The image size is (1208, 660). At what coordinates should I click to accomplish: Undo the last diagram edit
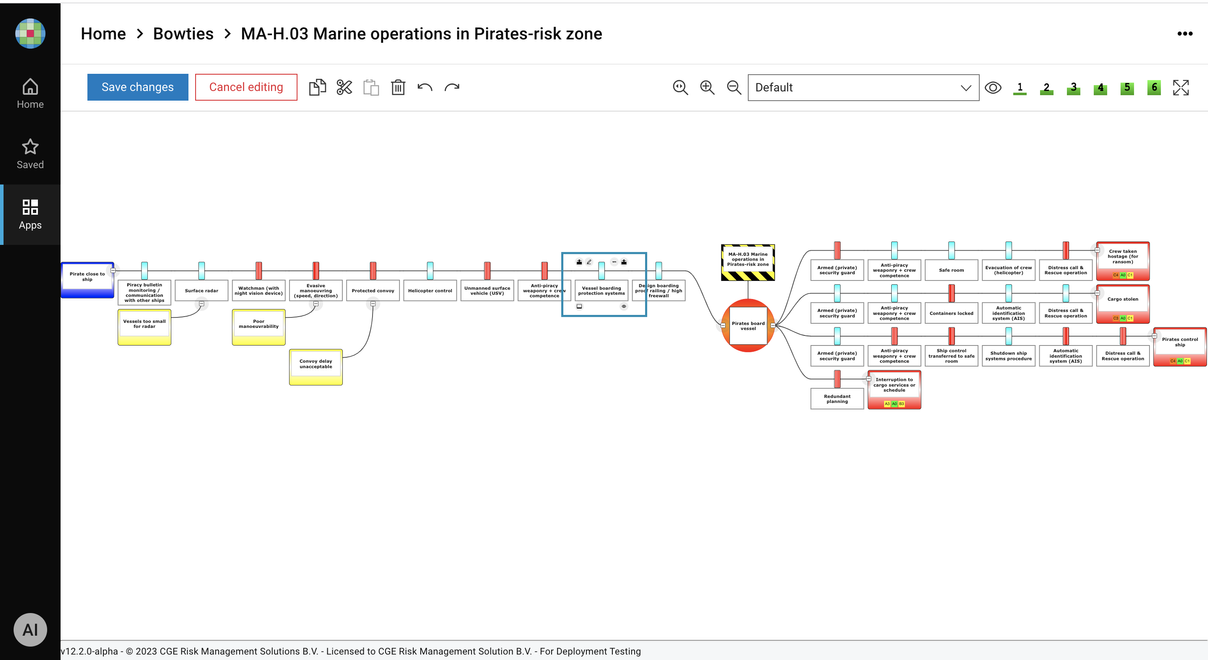(x=425, y=87)
